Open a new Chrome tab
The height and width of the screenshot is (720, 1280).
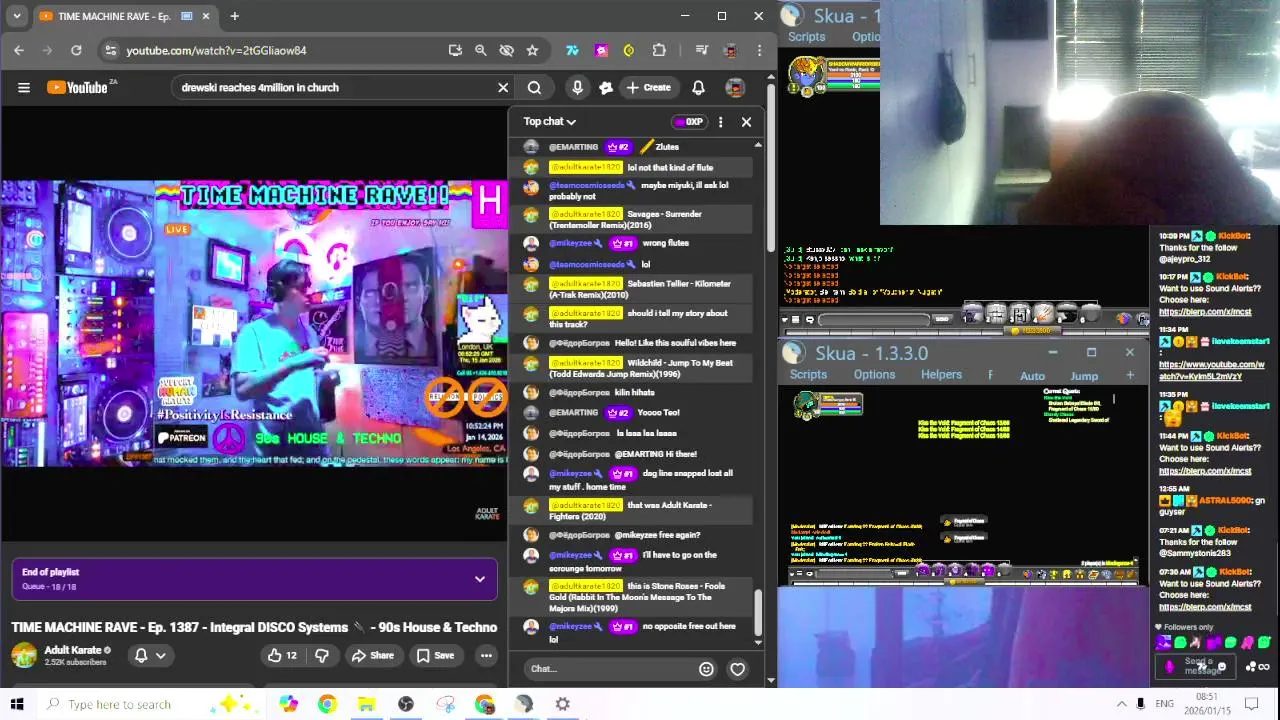[234, 16]
